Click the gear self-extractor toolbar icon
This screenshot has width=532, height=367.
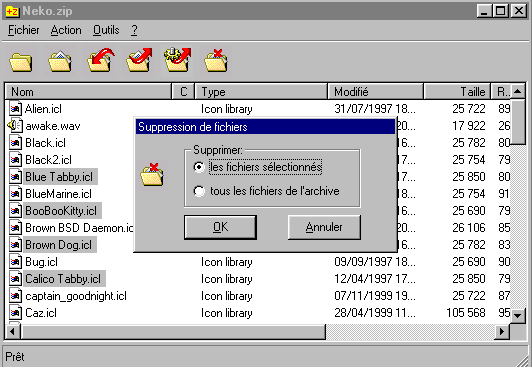(x=178, y=60)
